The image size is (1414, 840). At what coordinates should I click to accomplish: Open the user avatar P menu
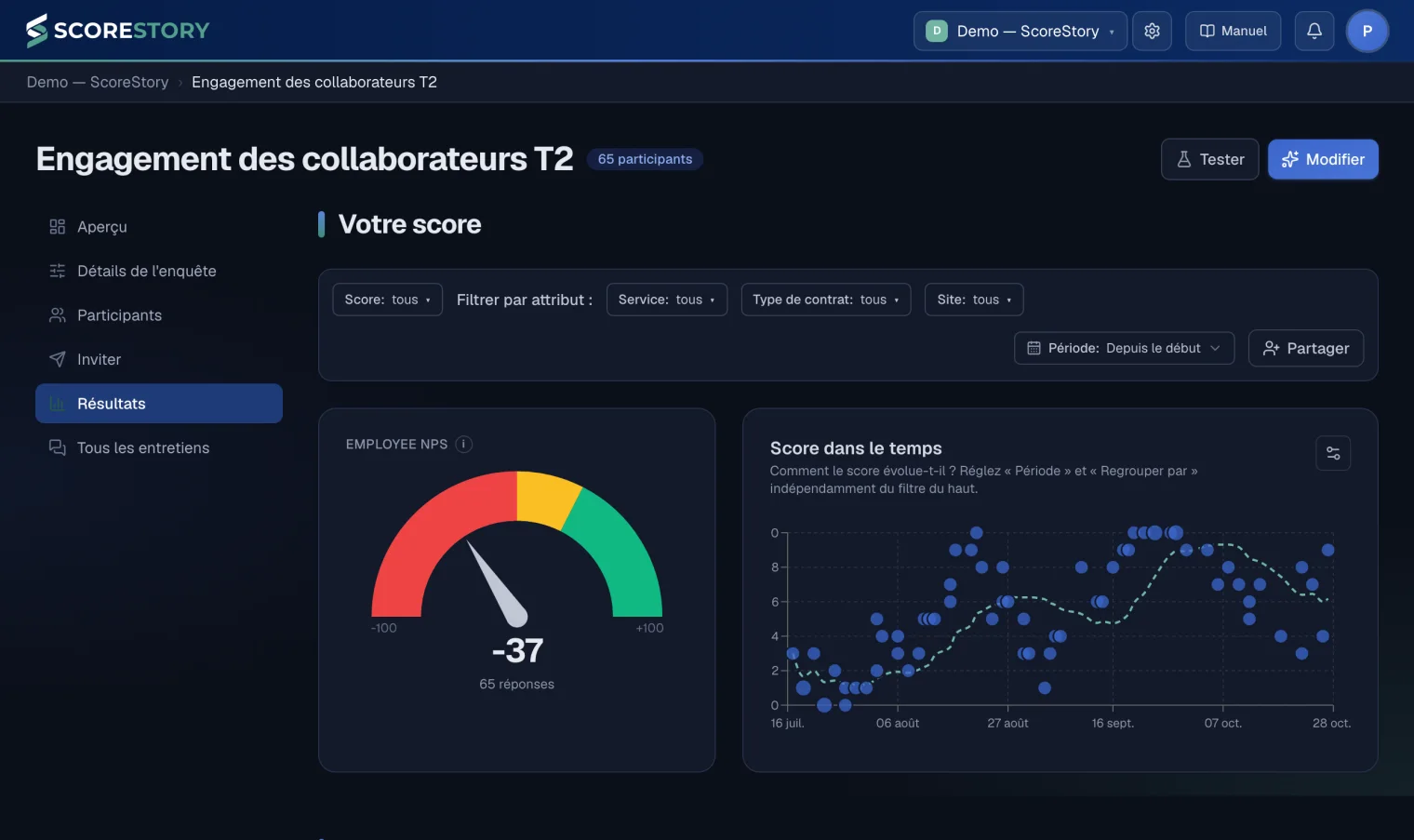[1367, 31]
